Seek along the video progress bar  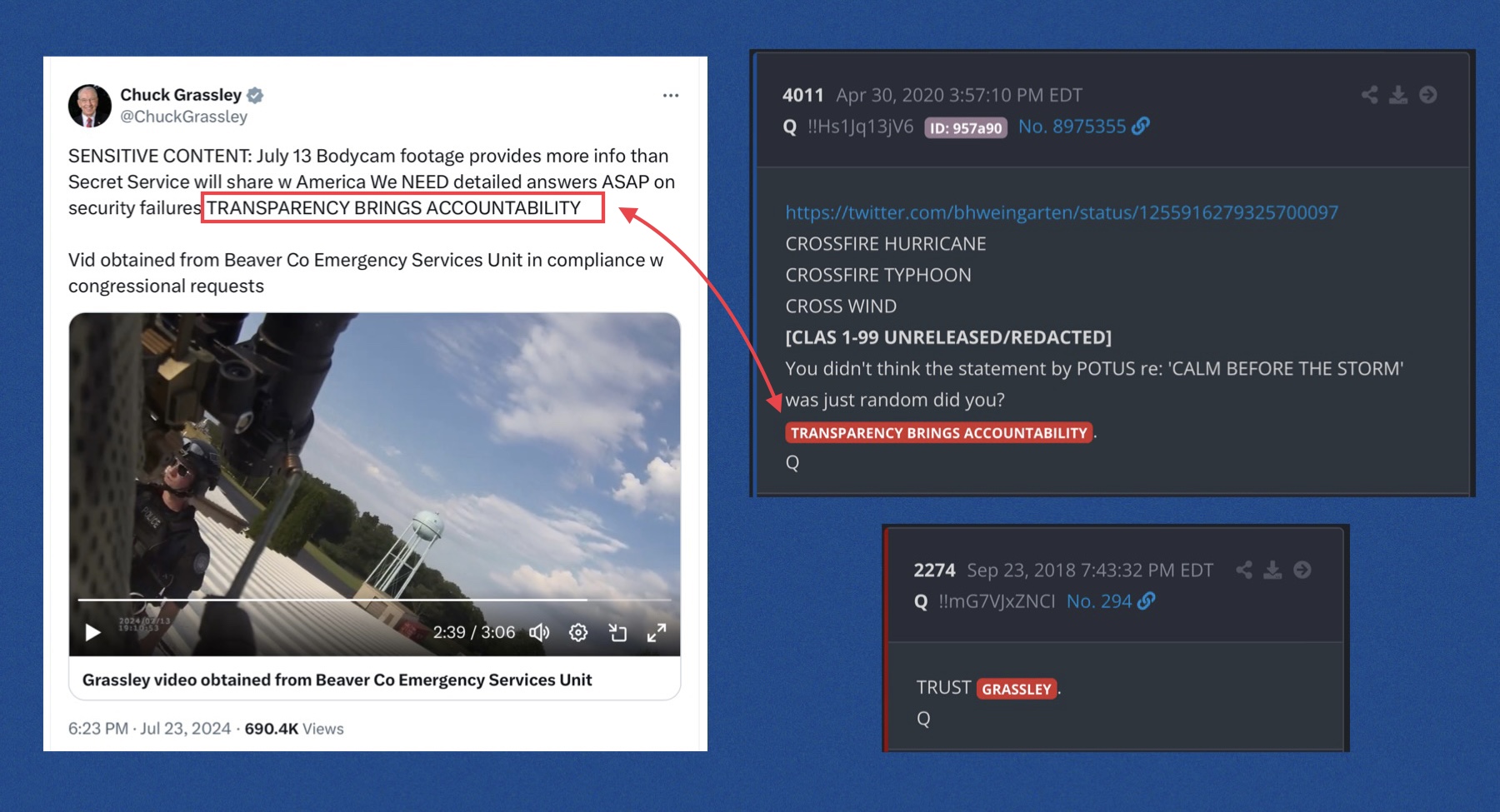tap(375, 600)
